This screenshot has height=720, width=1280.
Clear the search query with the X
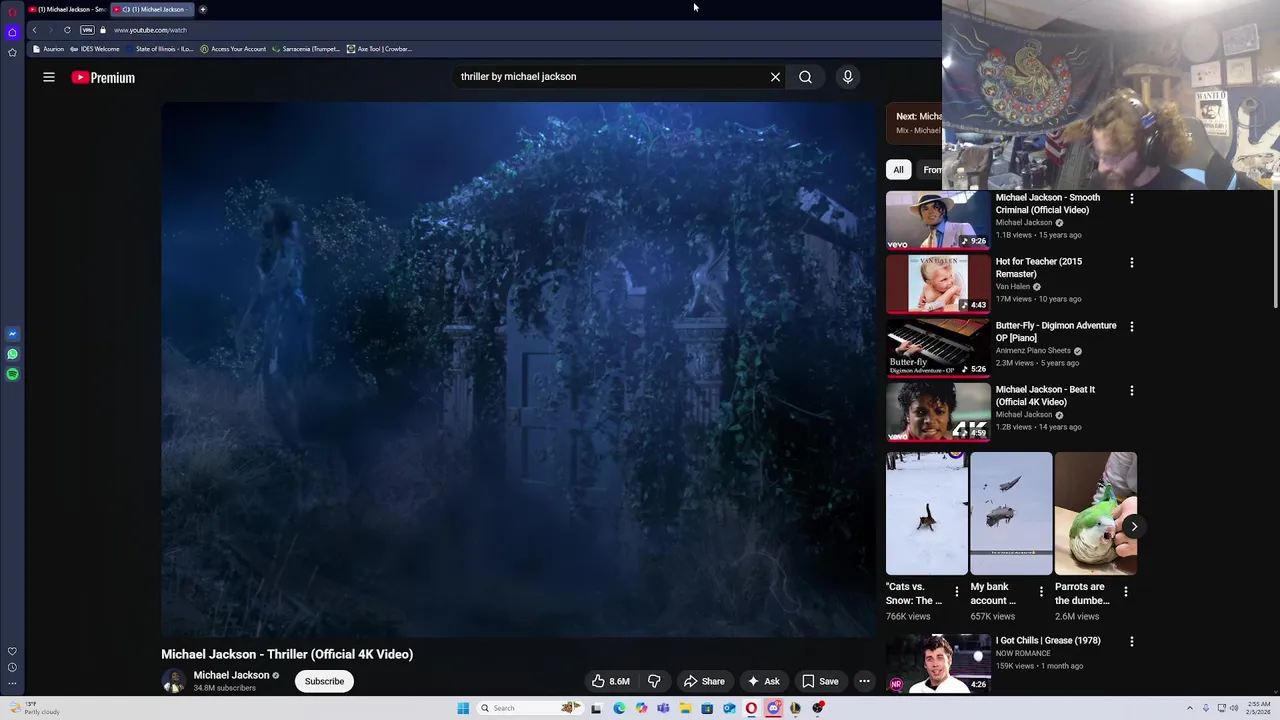(775, 77)
